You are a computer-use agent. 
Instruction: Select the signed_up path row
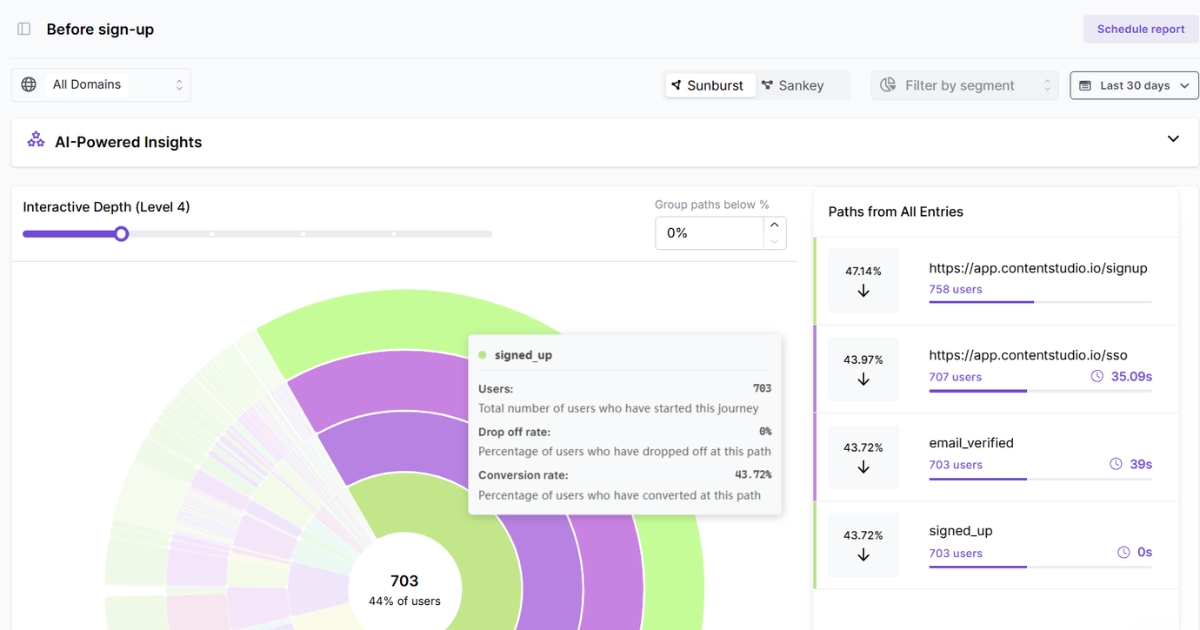[996, 545]
